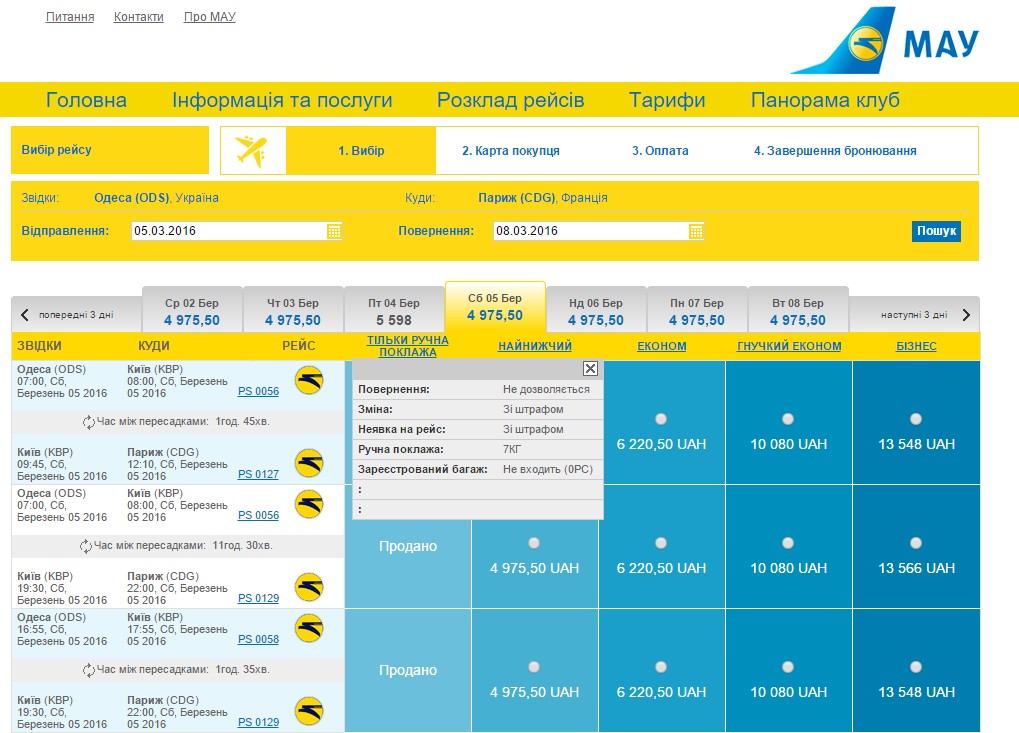The width and height of the screenshot is (1019, 733).
Task: Open the Контакти link
Action: [x=138, y=17]
